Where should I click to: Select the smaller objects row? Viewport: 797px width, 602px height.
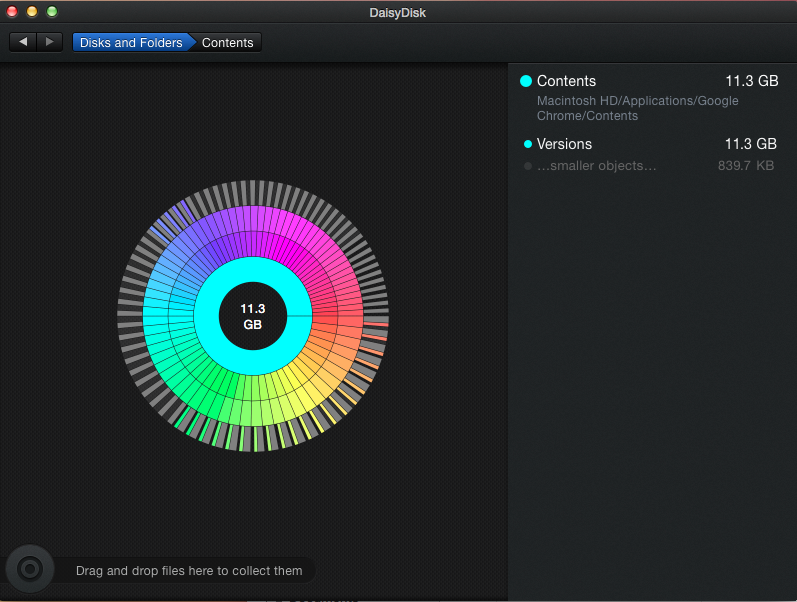coord(650,166)
